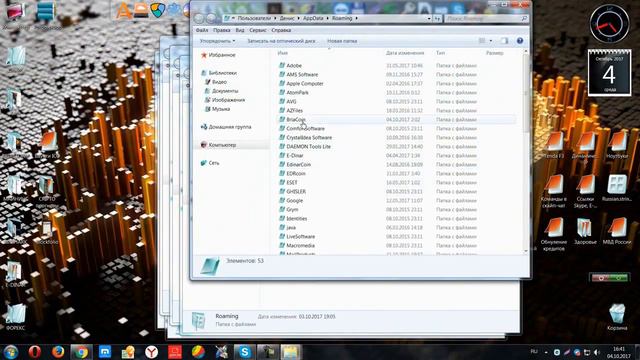This screenshot has width=640, height=360.
Task: Open the ФОРЕКС desktop folder
Action: tap(16, 316)
